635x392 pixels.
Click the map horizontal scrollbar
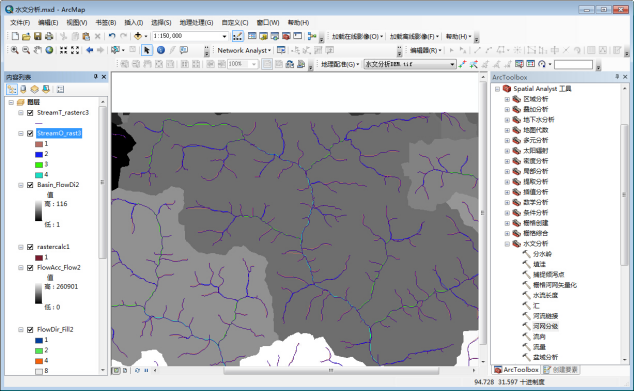coord(331,371)
